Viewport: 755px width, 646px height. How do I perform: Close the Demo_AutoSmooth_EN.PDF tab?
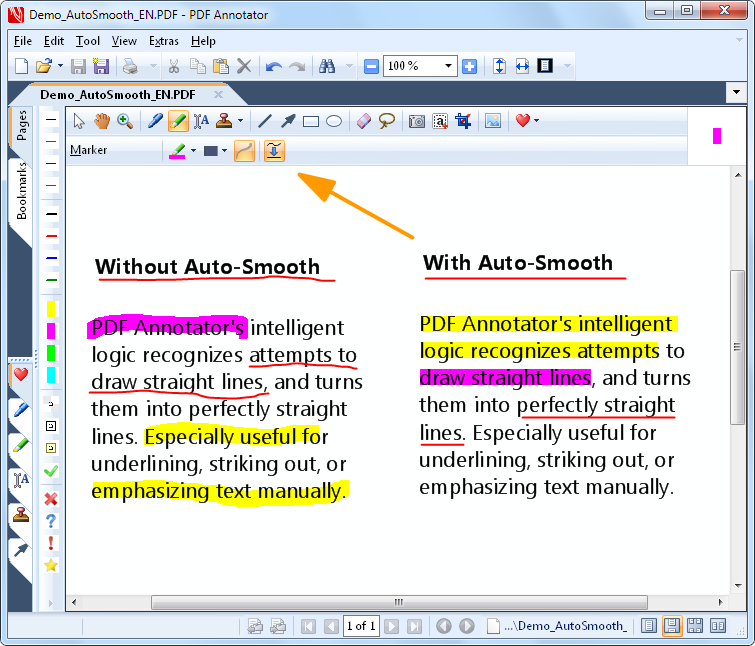[219, 95]
